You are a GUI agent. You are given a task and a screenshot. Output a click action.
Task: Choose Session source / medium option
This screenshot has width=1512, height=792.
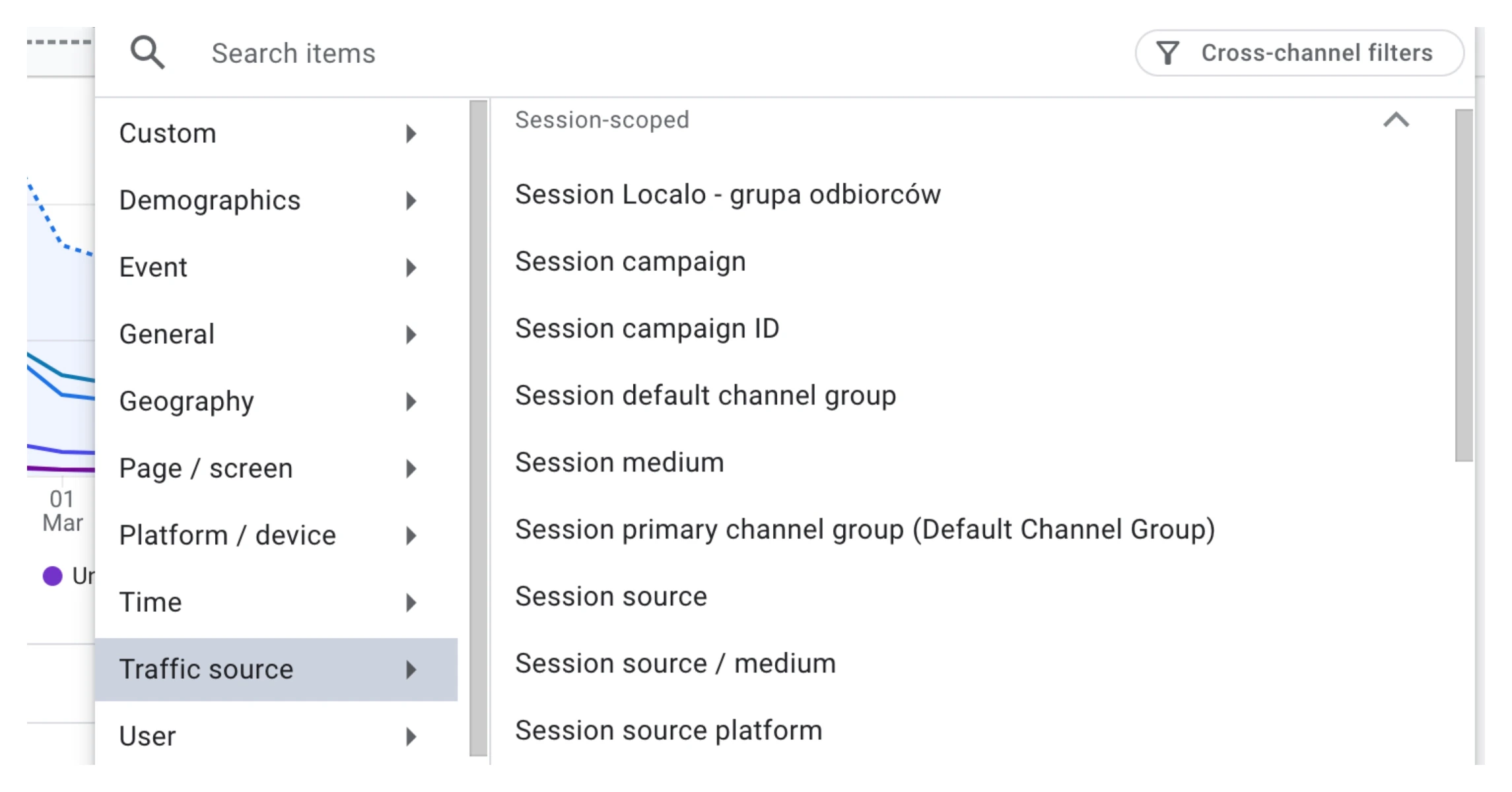tap(675, 663)
